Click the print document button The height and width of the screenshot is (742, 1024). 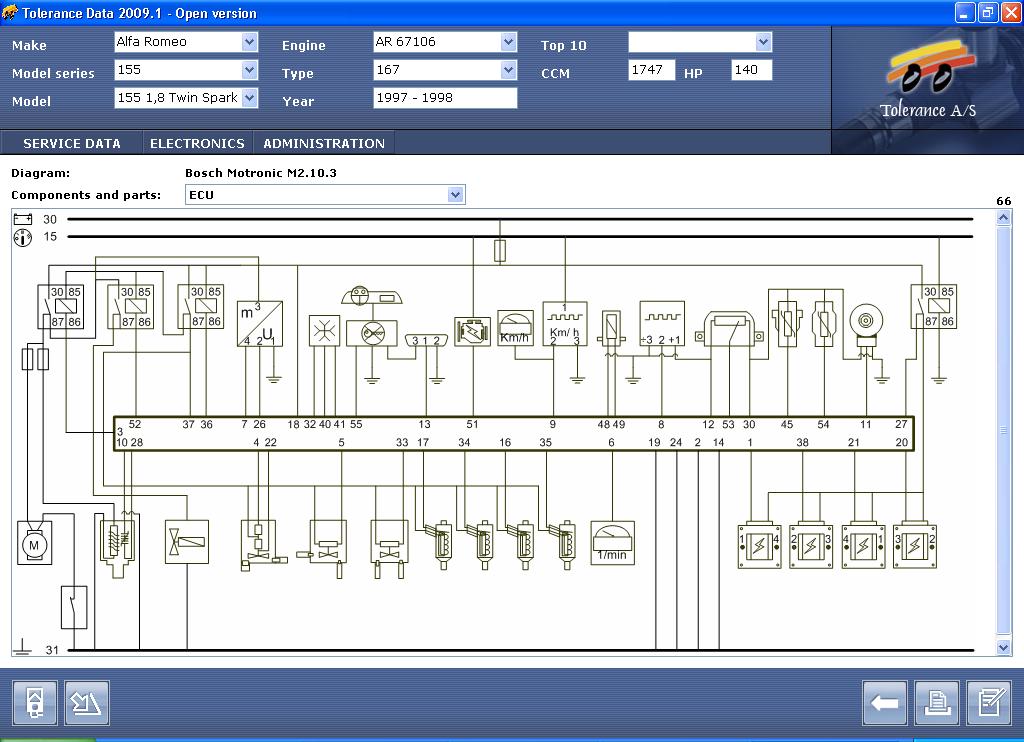click(937, 703)
